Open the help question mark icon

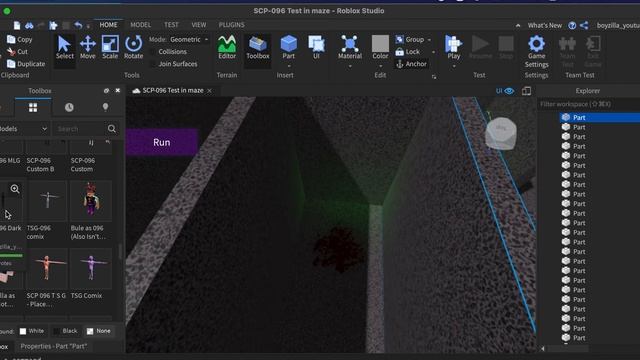[572, 25]
